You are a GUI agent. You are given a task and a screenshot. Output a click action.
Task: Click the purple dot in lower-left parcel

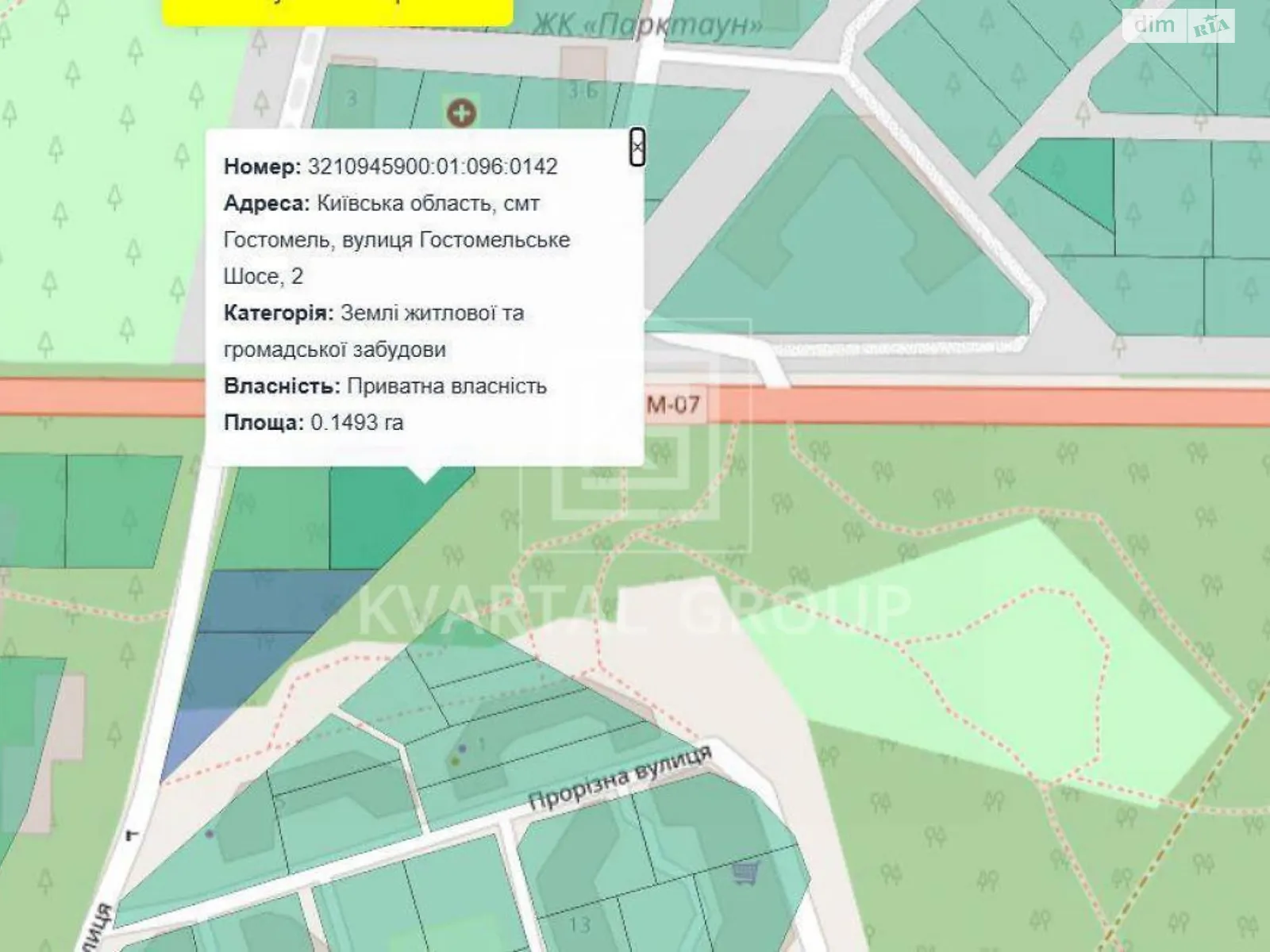[209, 834]
